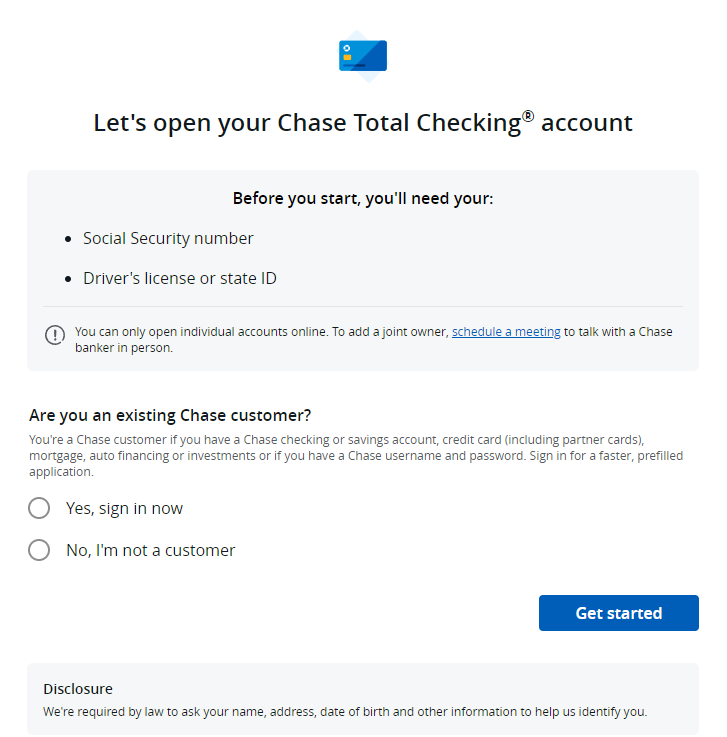
Task: Click the "Disclosure" heading
Action: coord(78,689)
